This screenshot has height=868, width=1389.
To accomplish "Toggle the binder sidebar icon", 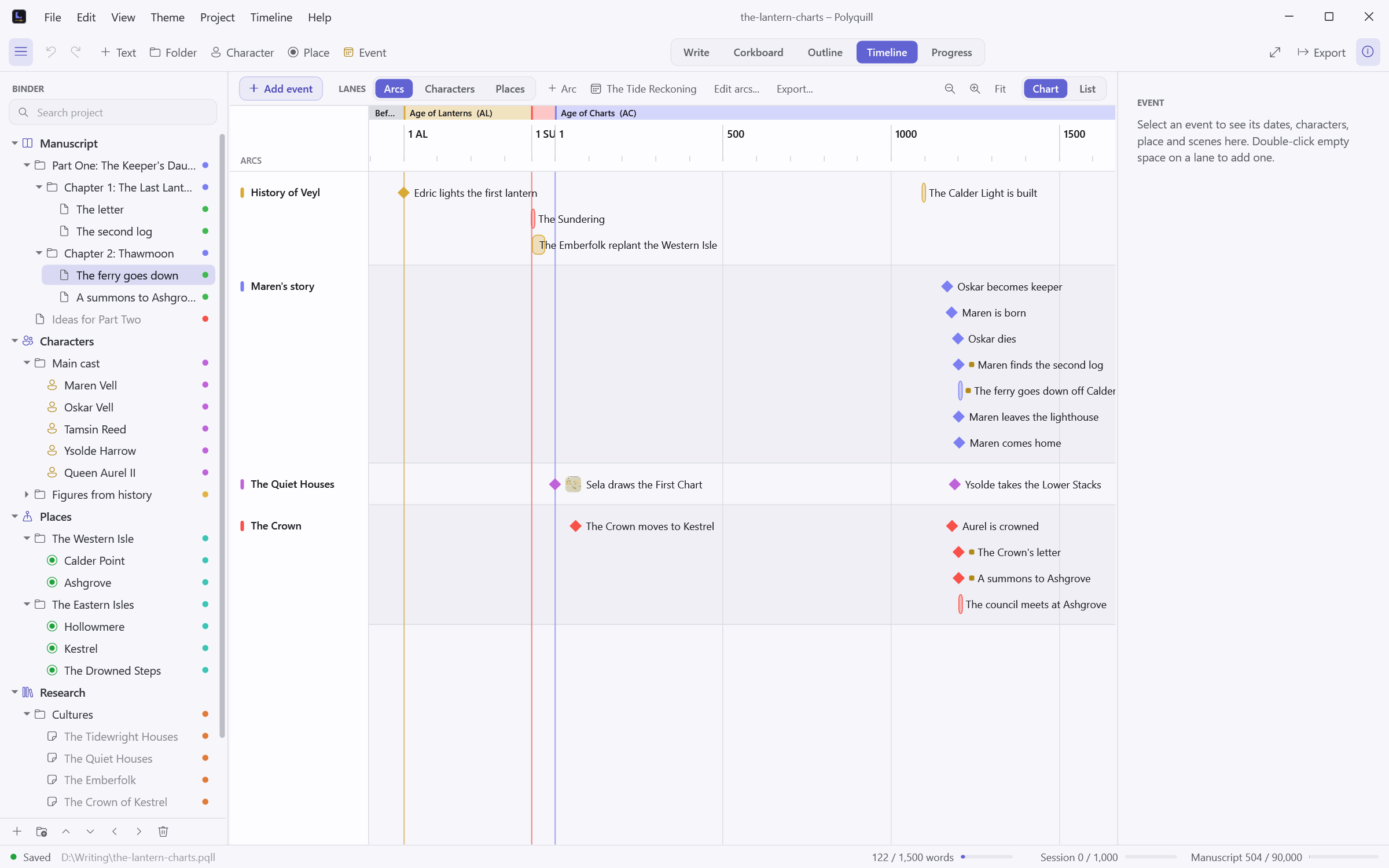I will pos(21,52).
